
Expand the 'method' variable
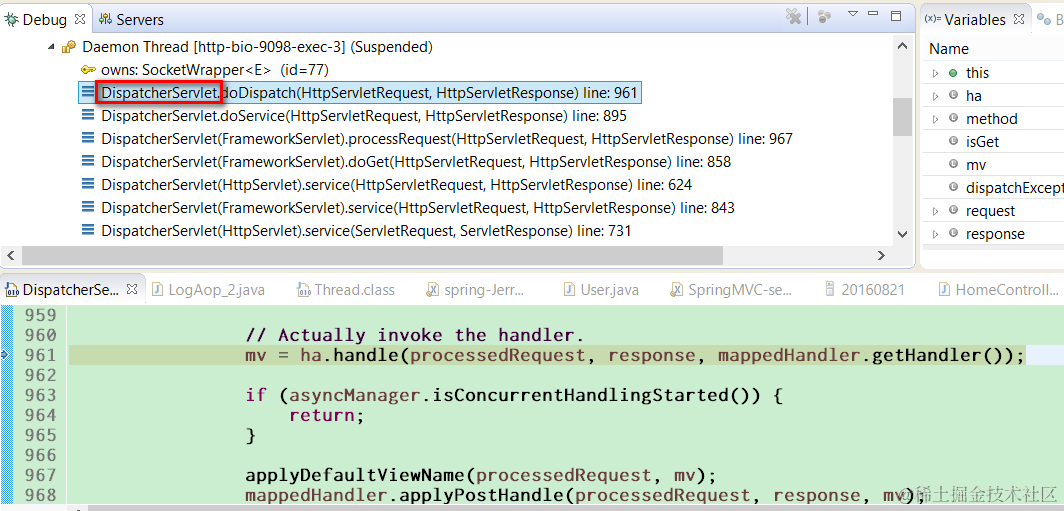coord(936,119)
